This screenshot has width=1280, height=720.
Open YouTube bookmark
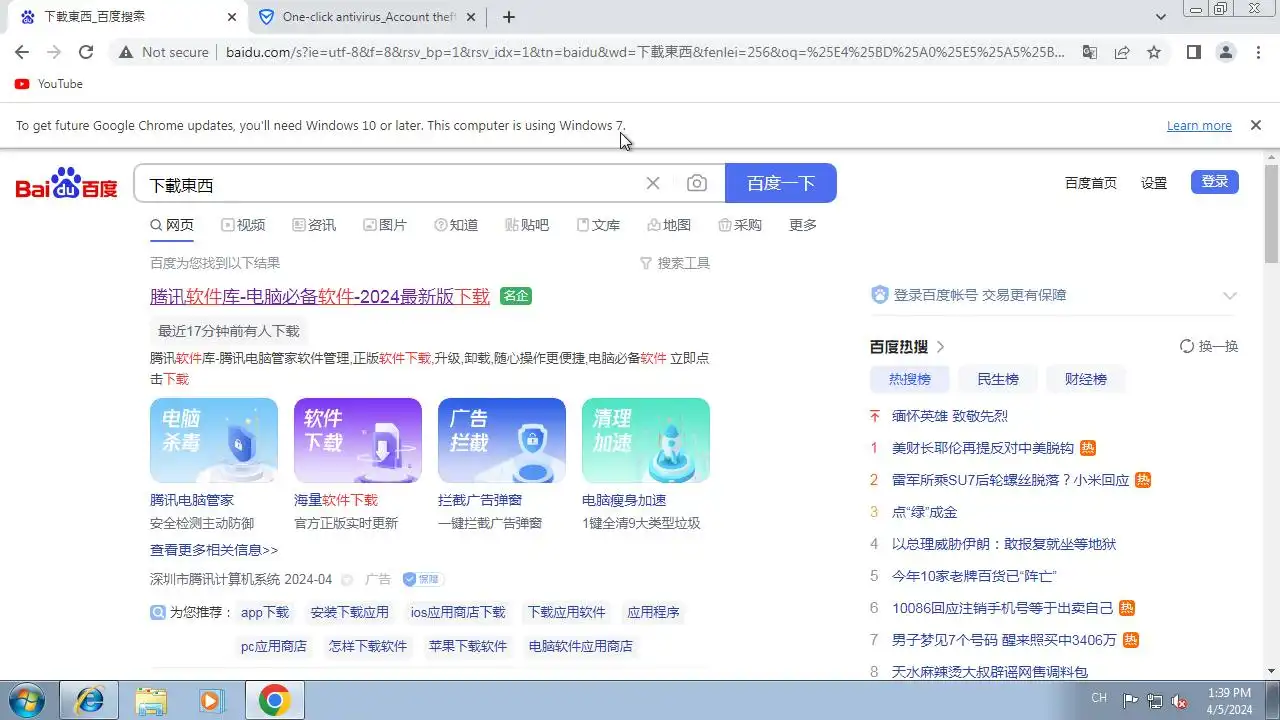[49, 84]
